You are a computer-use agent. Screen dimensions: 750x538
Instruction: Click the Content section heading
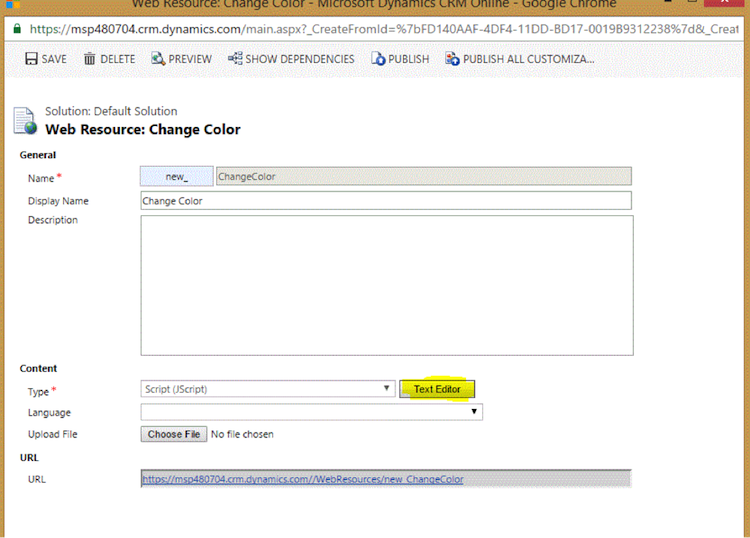(x=38, y=368)
